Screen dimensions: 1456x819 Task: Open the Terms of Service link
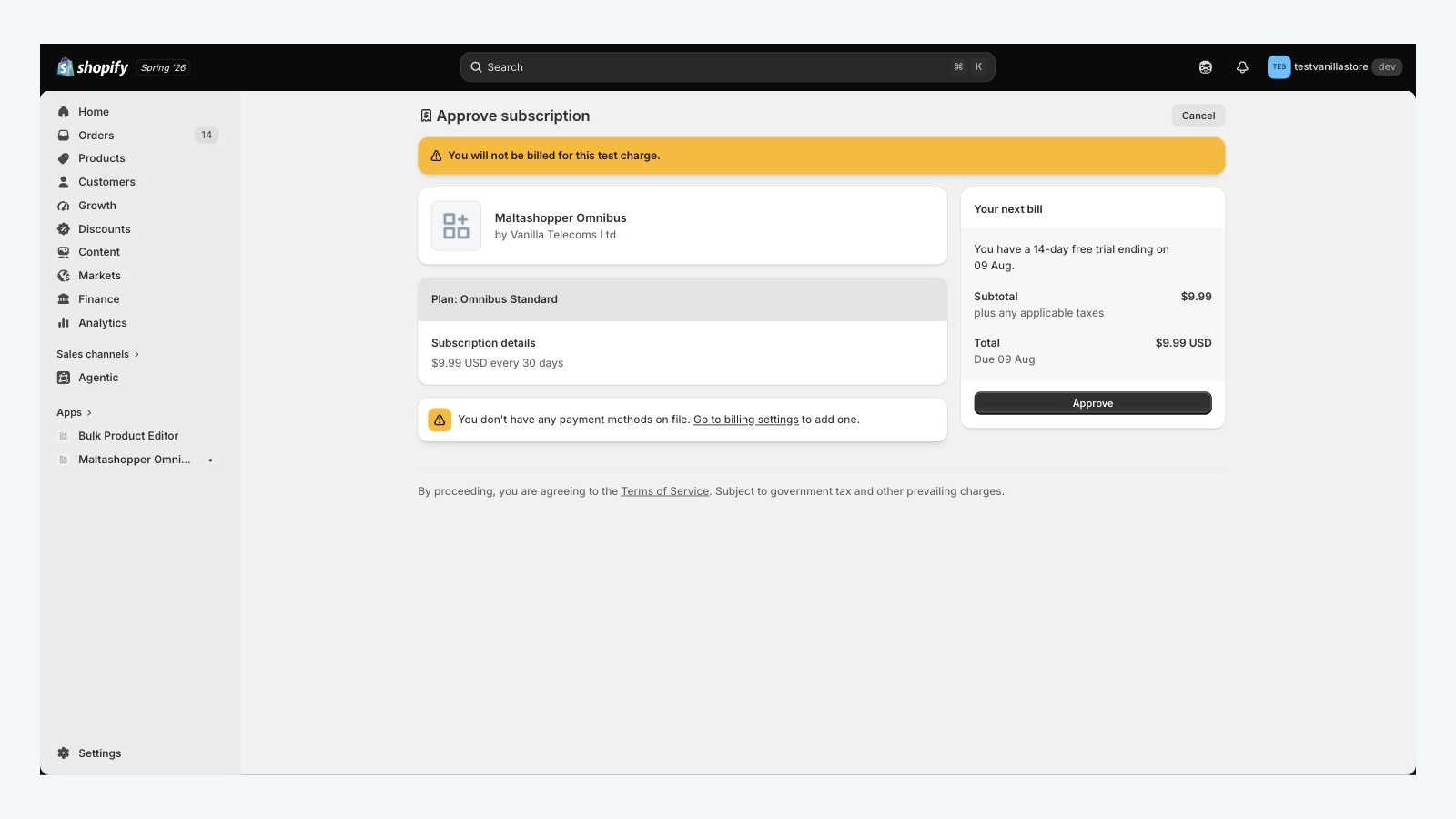665,491
